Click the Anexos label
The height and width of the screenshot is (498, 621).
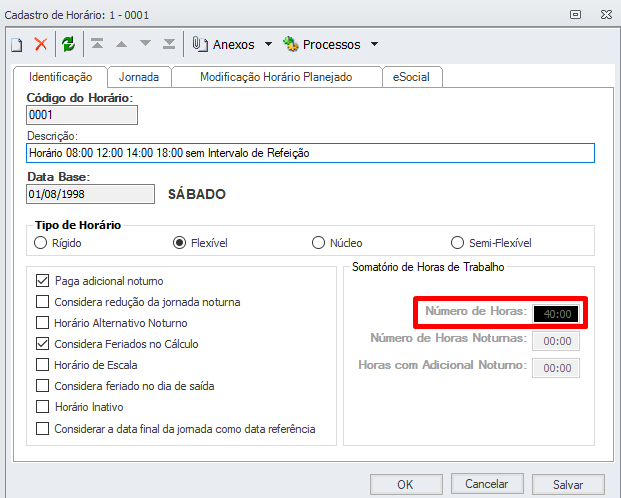pyautogui.click(x=234, y=44)
